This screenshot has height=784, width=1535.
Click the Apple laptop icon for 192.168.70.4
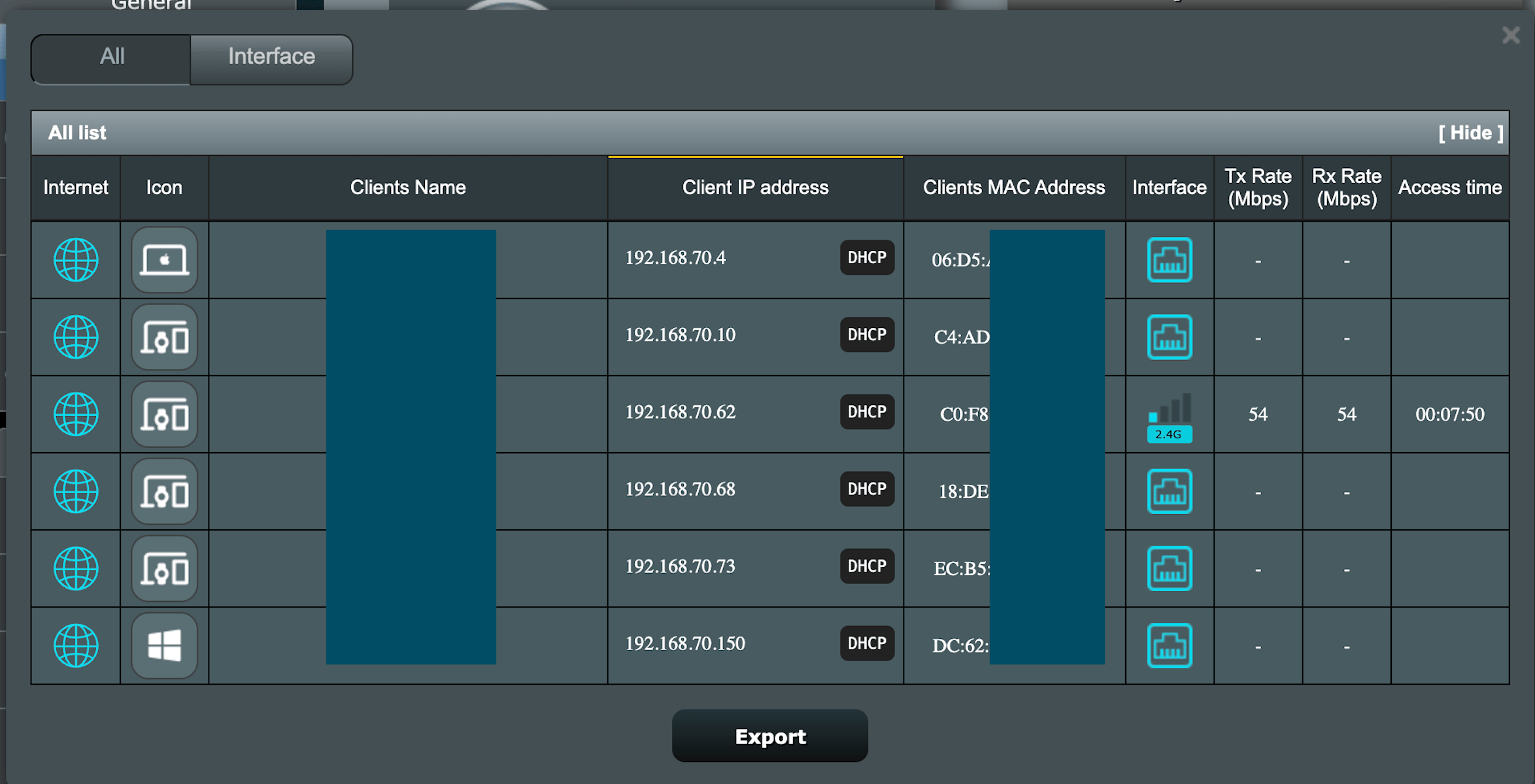coord(164,260)
